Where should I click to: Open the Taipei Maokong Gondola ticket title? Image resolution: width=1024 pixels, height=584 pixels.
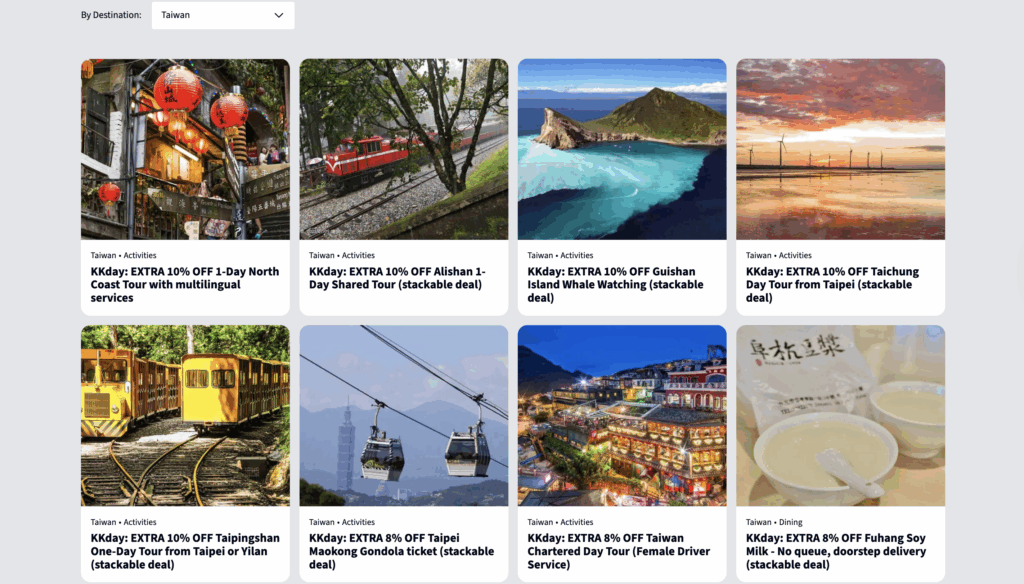402,551
